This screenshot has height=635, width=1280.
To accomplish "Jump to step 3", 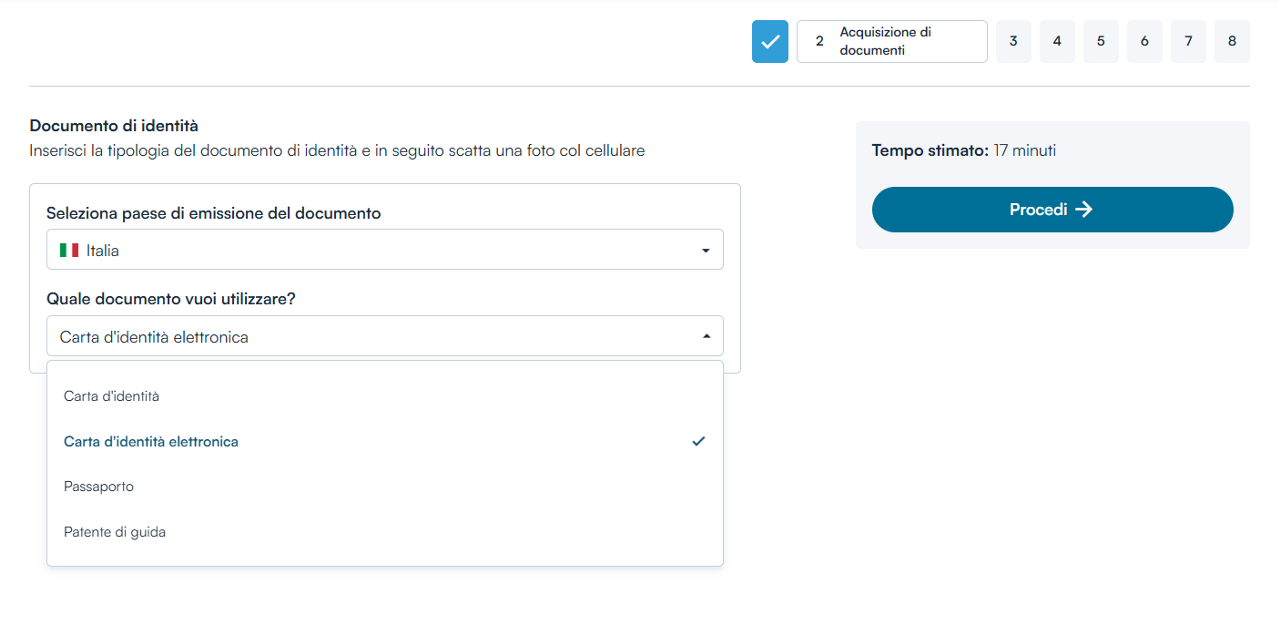I will (1013, 42).
